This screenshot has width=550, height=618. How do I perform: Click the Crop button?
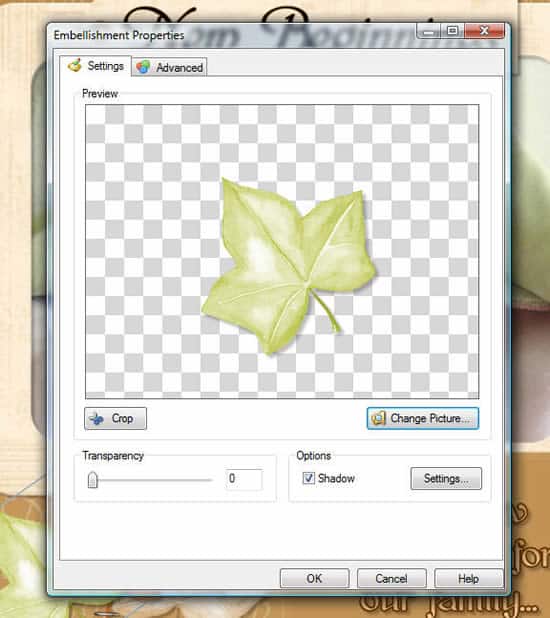coord(115,419)
